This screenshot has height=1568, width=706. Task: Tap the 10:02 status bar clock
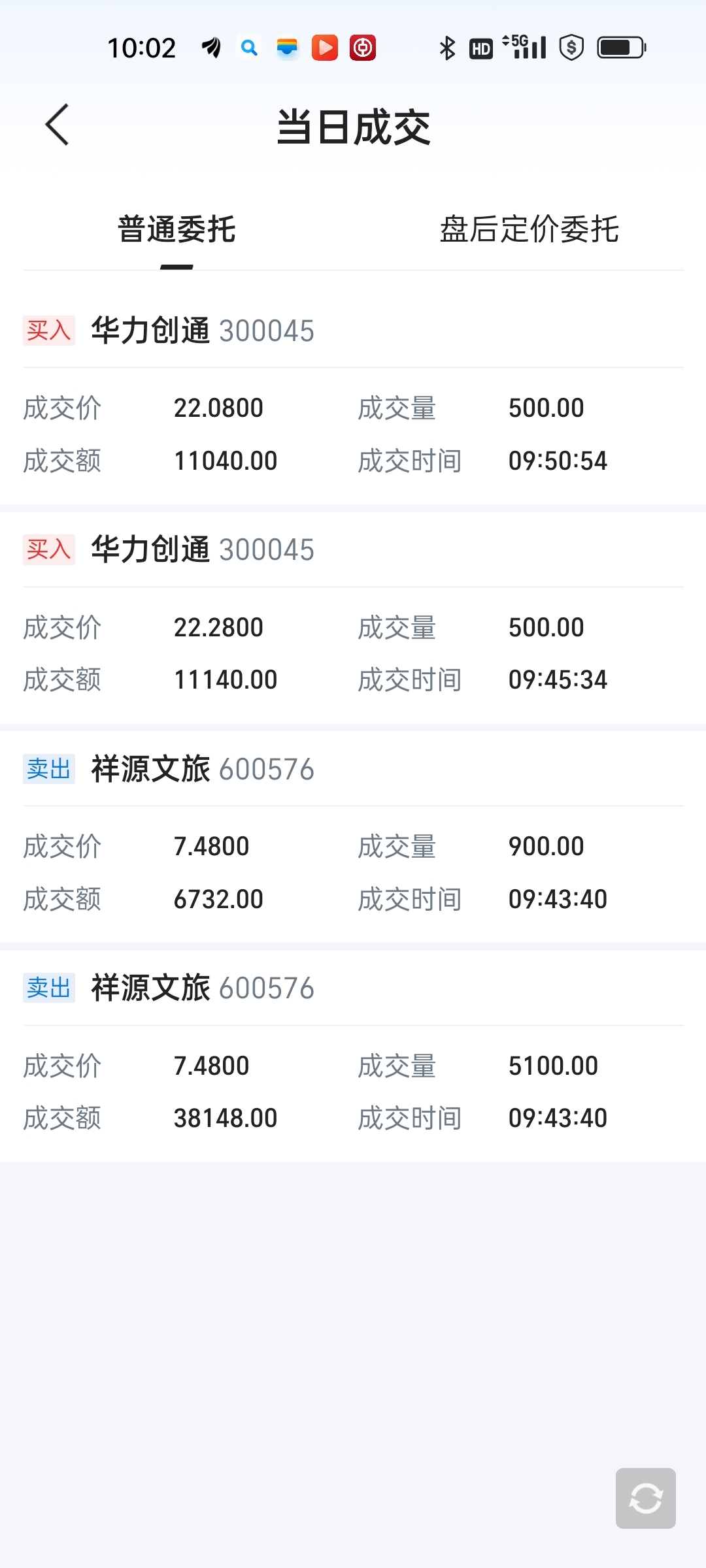coord(142,48)
